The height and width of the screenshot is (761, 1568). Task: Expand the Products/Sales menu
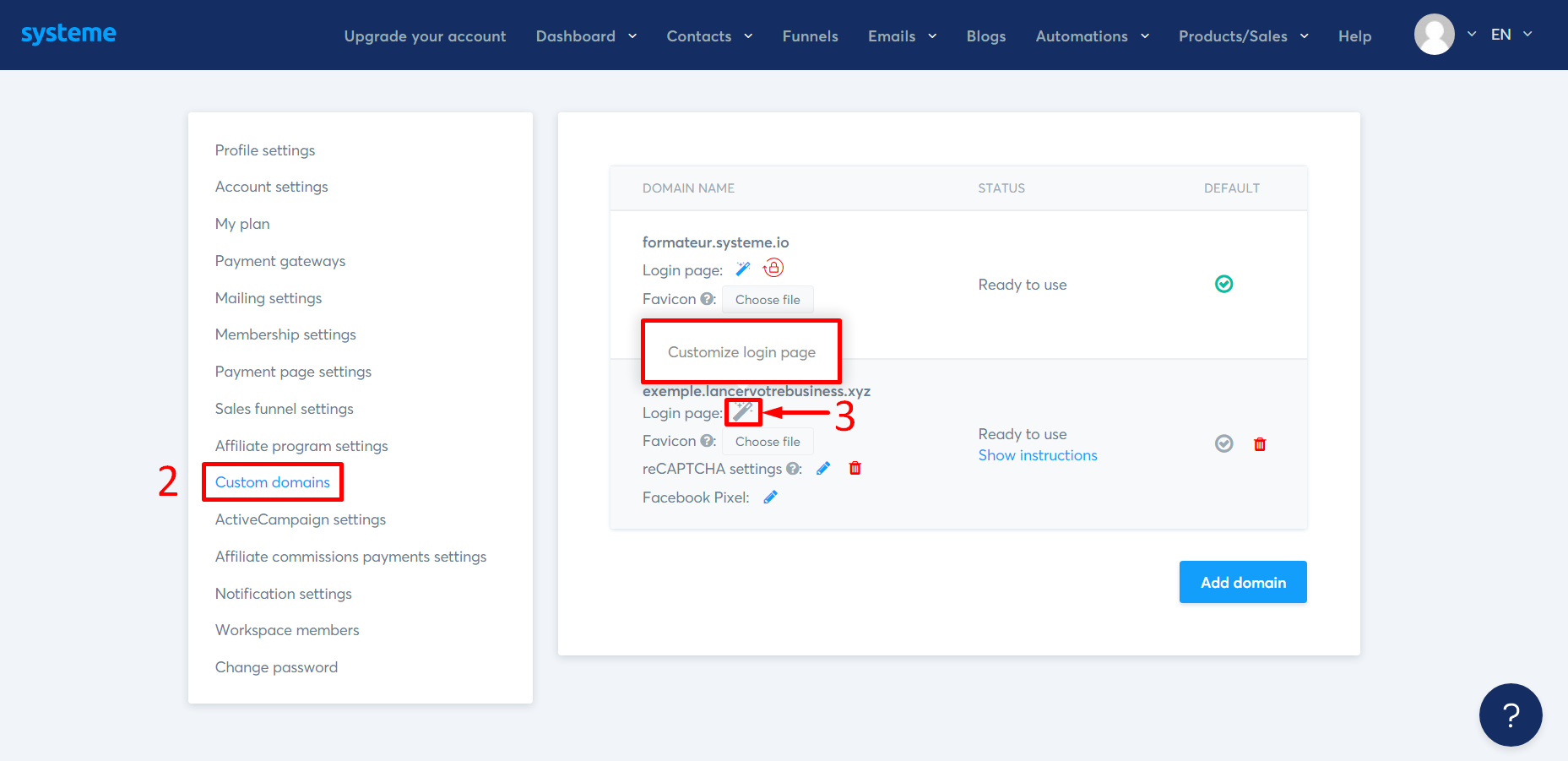1242,35
